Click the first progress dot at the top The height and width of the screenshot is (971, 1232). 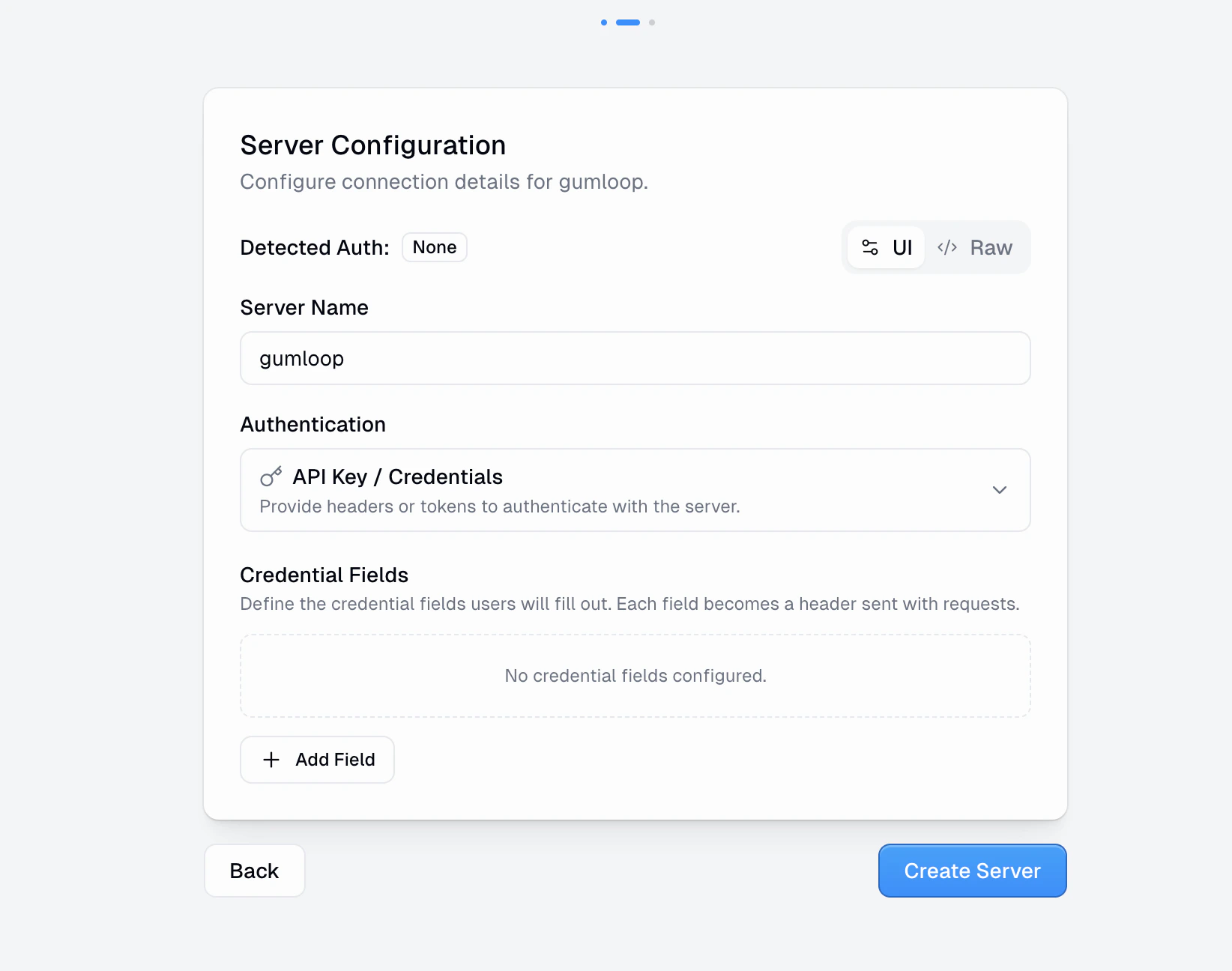click(604, 22)
